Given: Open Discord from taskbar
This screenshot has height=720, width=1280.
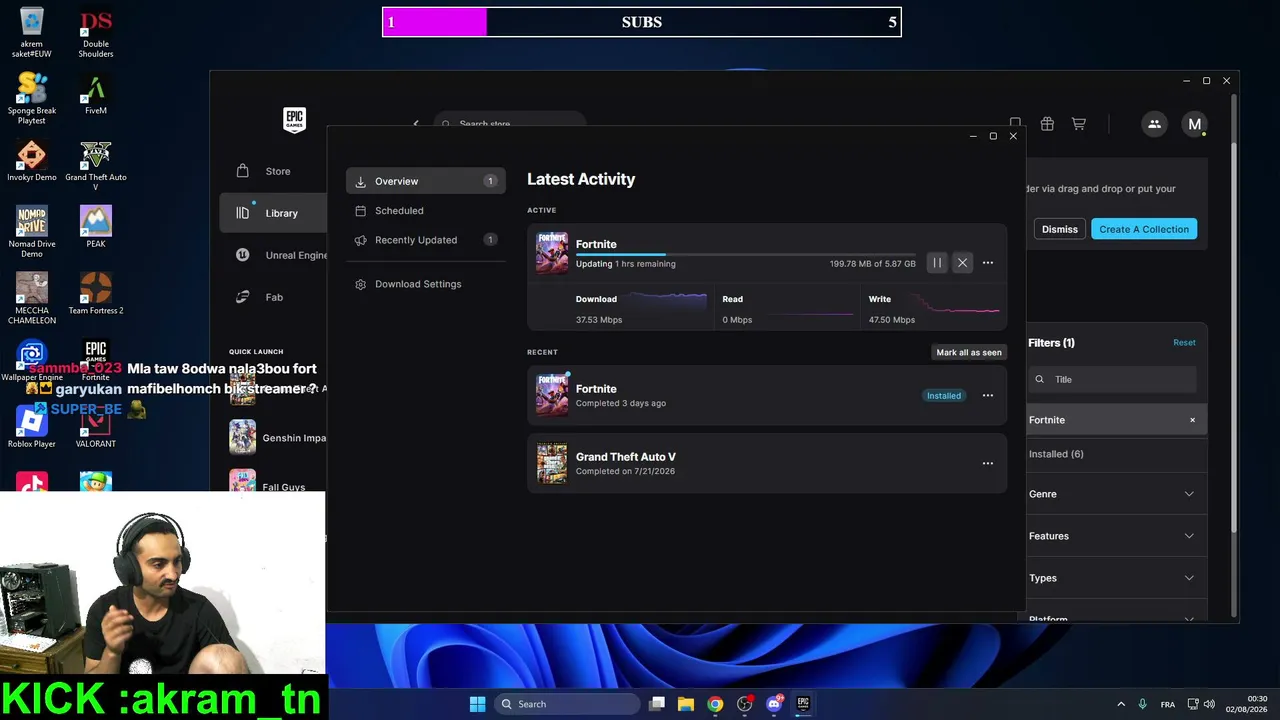Looking at the screenshot, I should click(774, 704).
